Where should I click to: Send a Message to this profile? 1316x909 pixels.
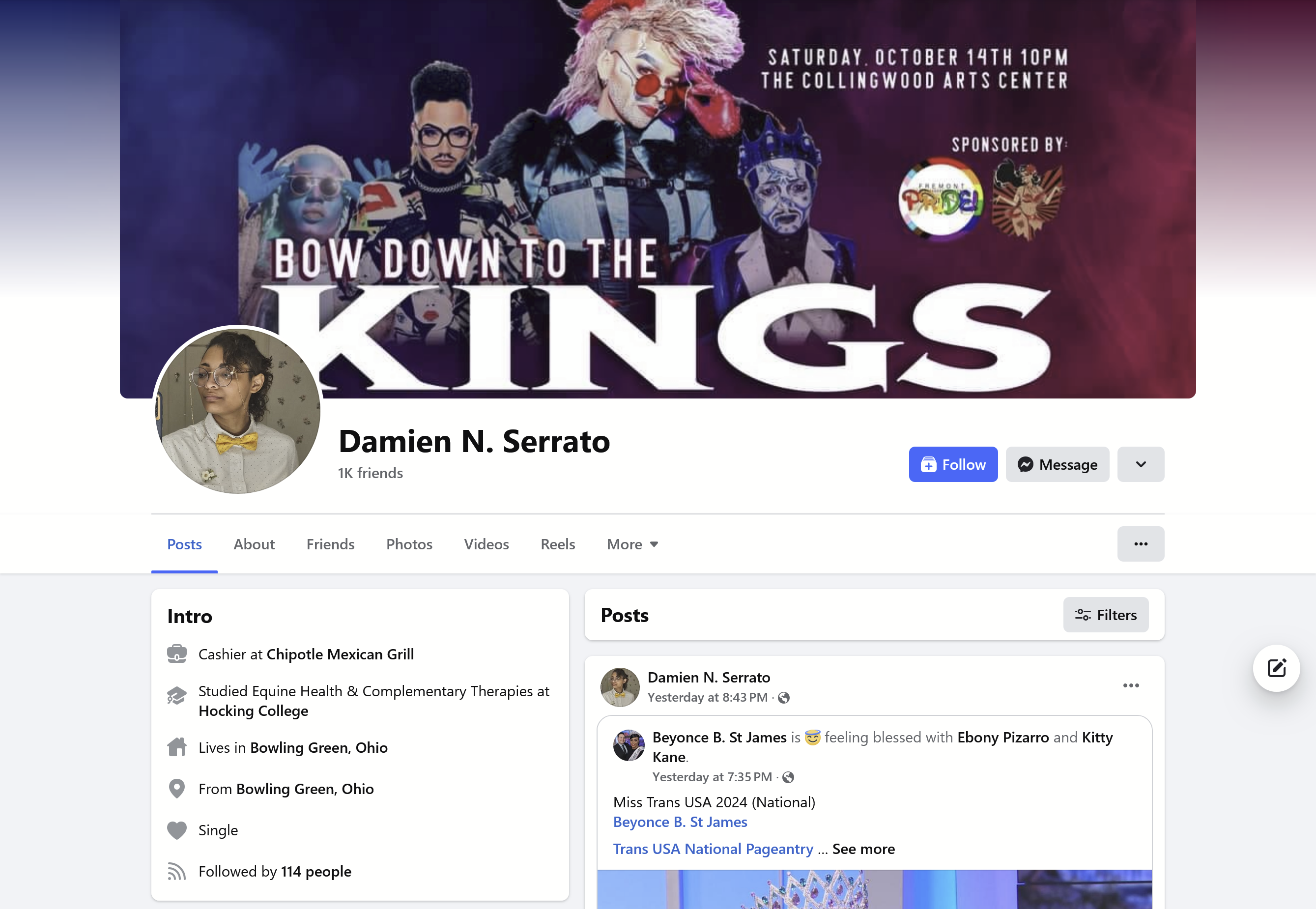[x=1058, y=464]
